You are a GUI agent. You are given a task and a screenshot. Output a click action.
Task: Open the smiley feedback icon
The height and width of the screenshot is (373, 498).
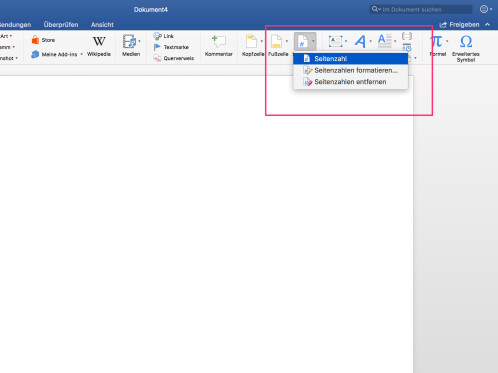484,9
